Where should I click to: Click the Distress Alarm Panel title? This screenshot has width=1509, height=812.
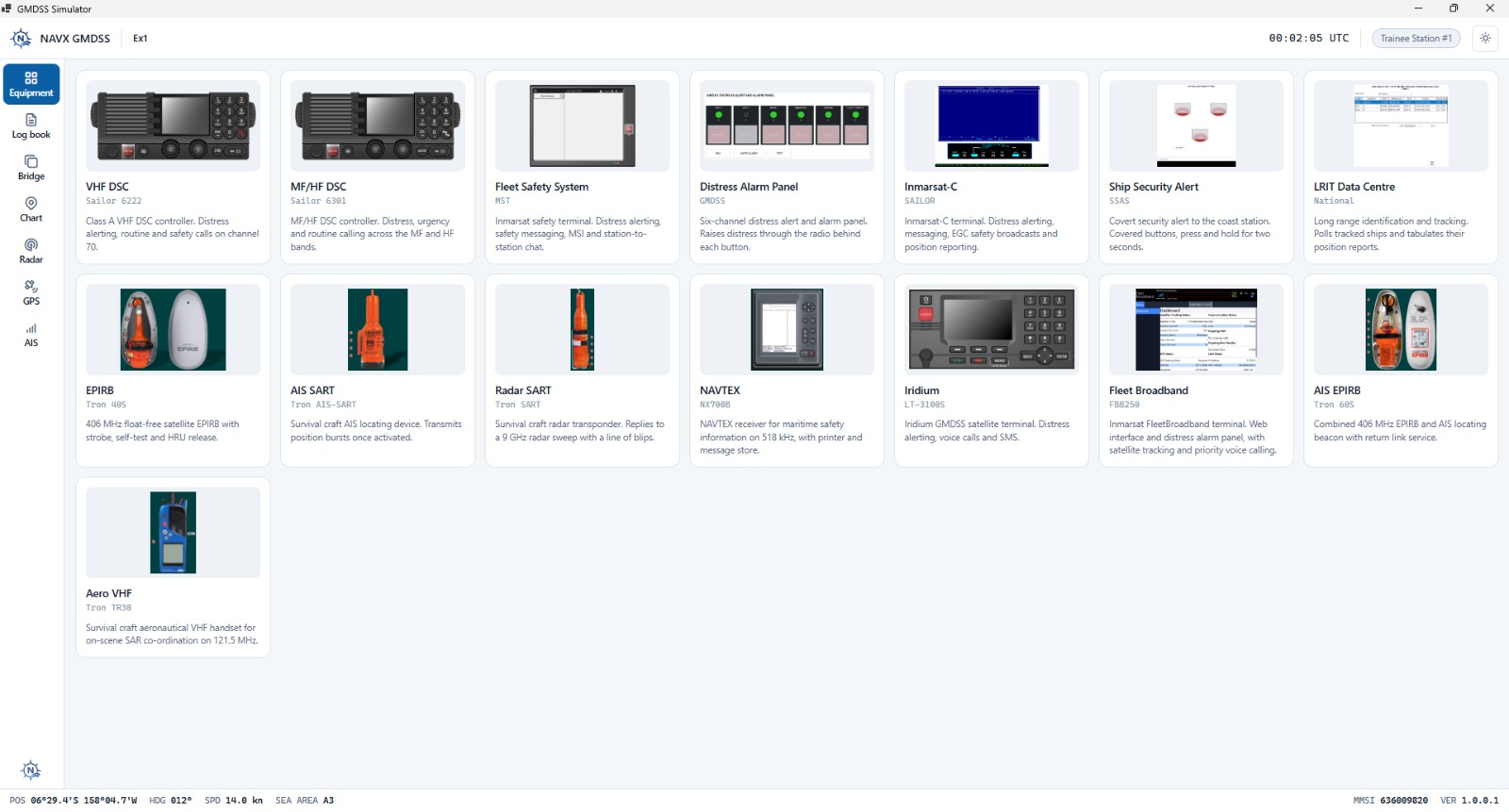[749, 187]
